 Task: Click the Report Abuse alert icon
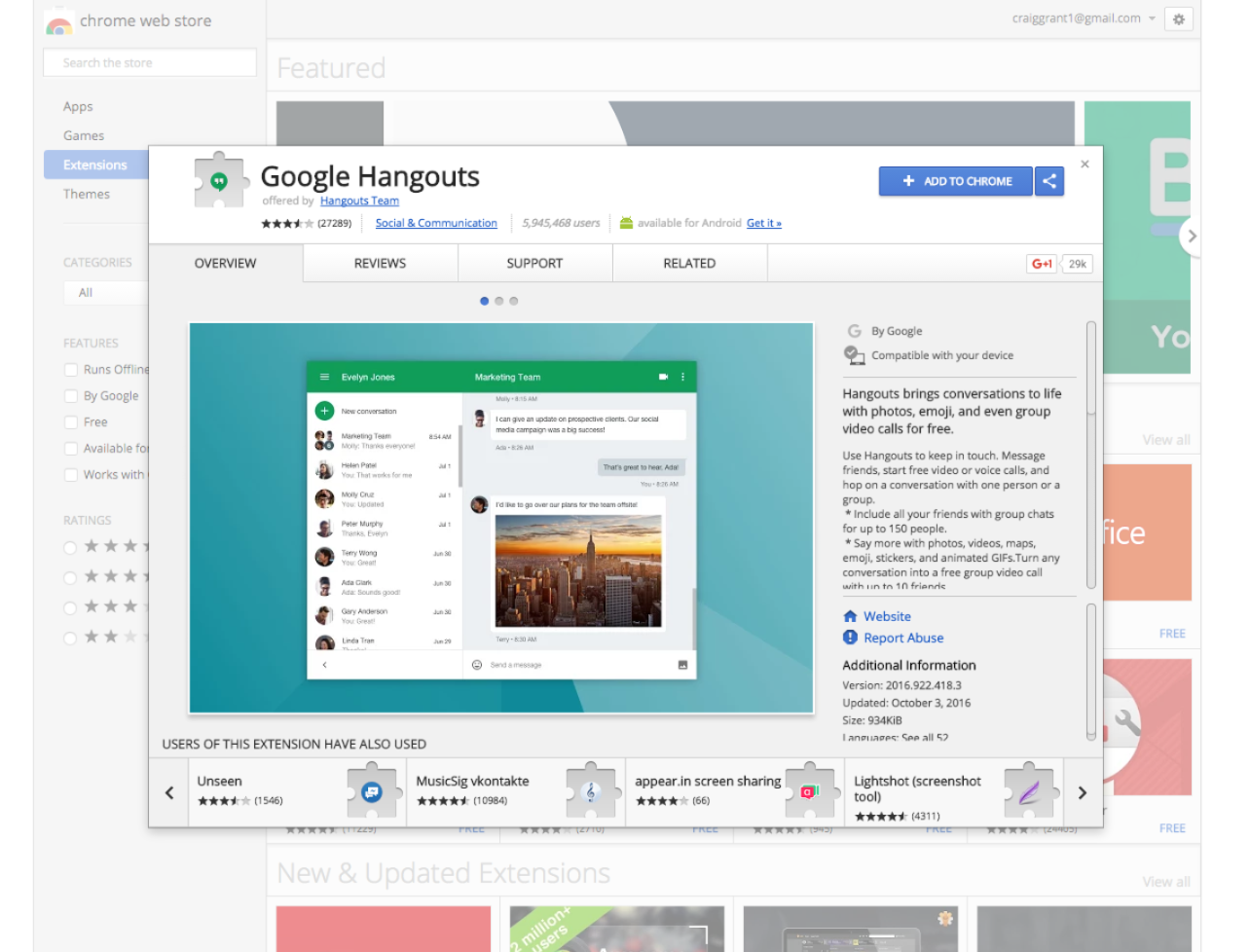point(850,638)
